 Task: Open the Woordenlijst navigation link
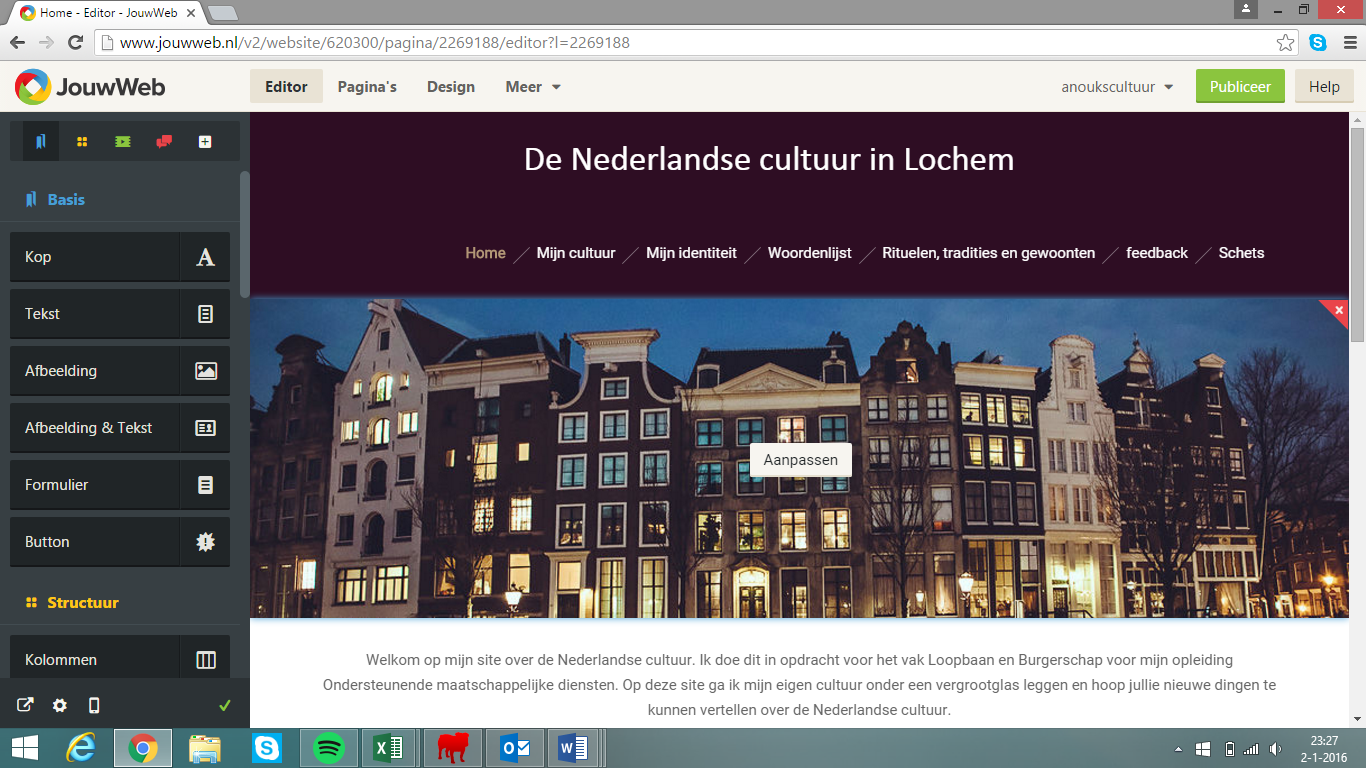(809, 253)
